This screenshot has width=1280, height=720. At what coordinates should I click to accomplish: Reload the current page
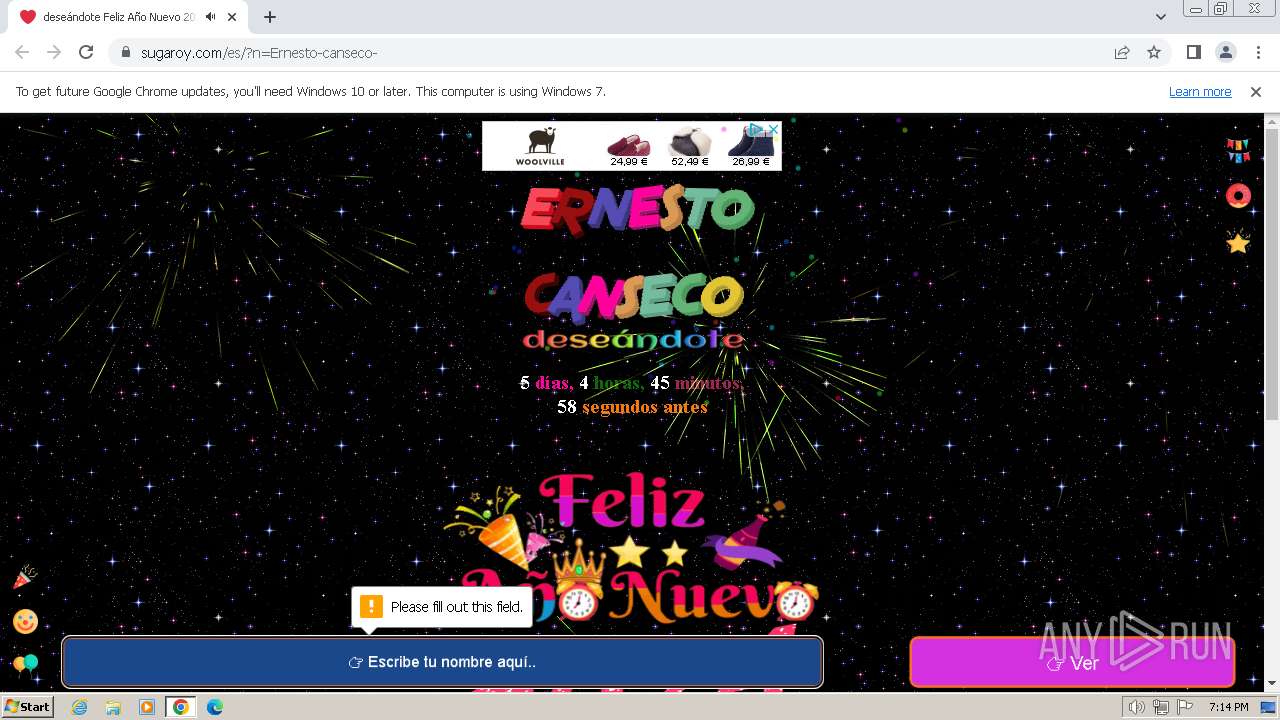(x=86, y=52)
